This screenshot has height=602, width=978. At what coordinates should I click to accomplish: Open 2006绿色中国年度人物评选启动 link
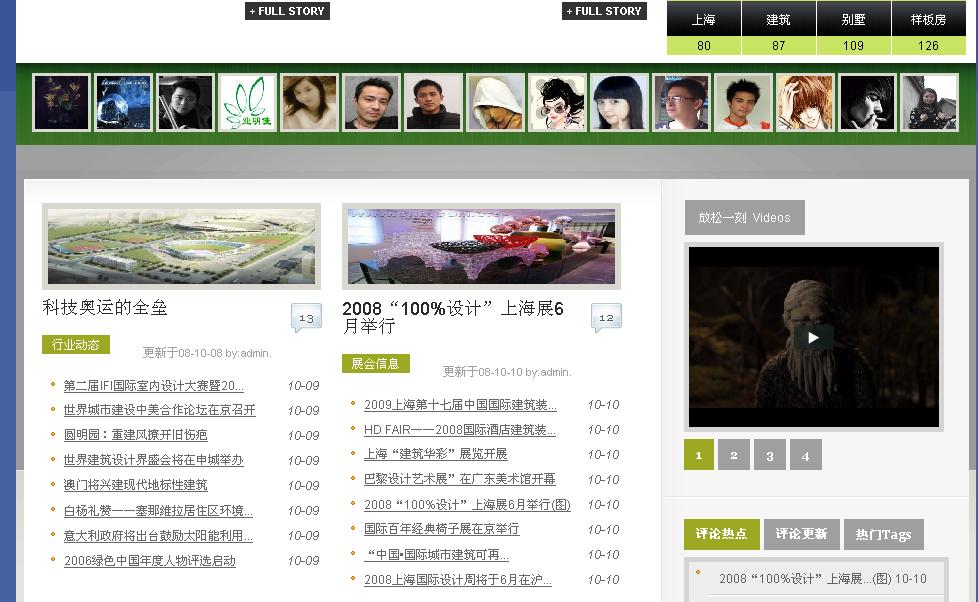[x=150, y=561]
